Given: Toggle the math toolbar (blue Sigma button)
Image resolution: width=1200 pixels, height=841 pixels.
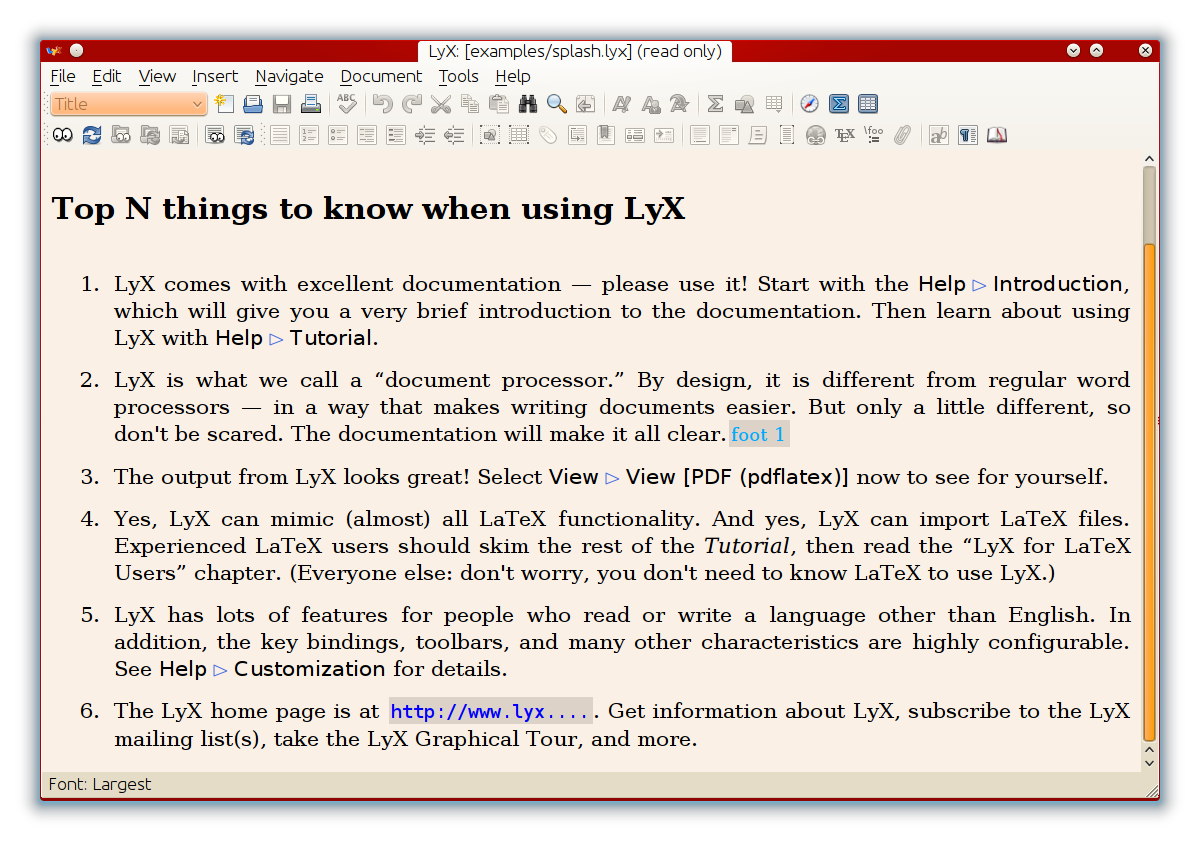Looking at the screenshot, I should [839, 104].
